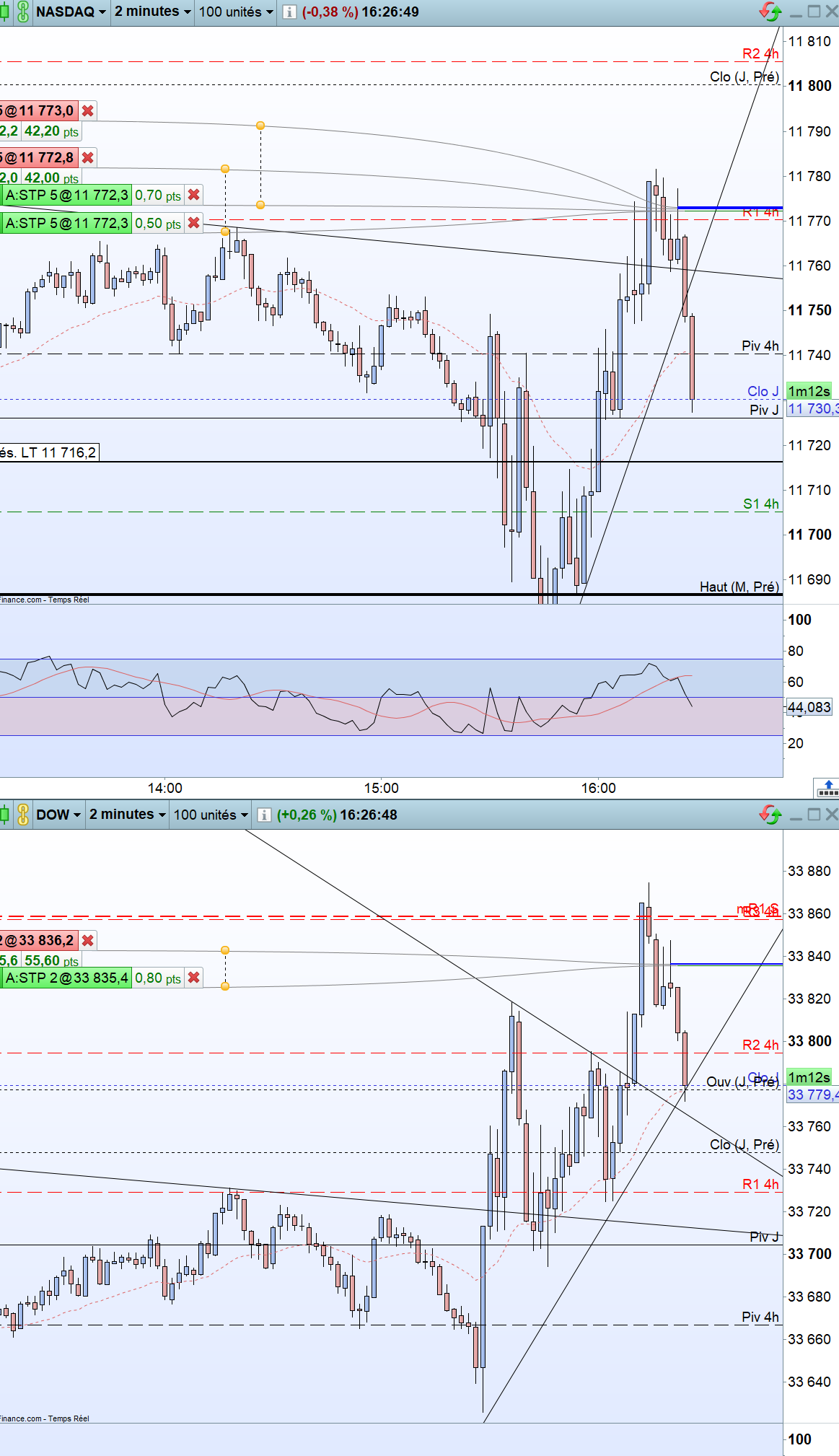Click the 42,00 pts gain label
Viewport: 839px width, 1456px height.
click(x=51, y=177)
